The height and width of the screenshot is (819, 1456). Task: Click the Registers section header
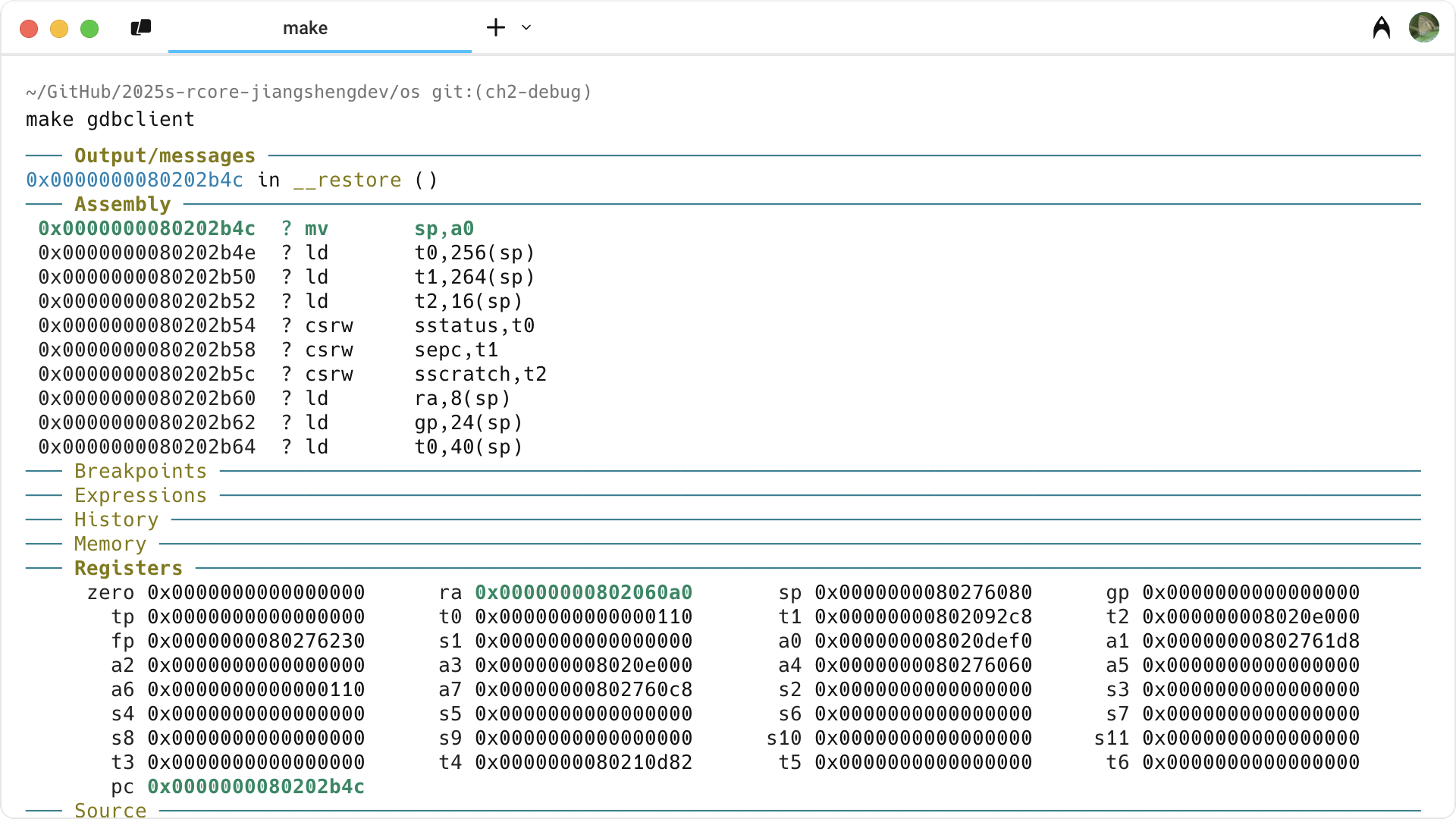click(128, 568)
